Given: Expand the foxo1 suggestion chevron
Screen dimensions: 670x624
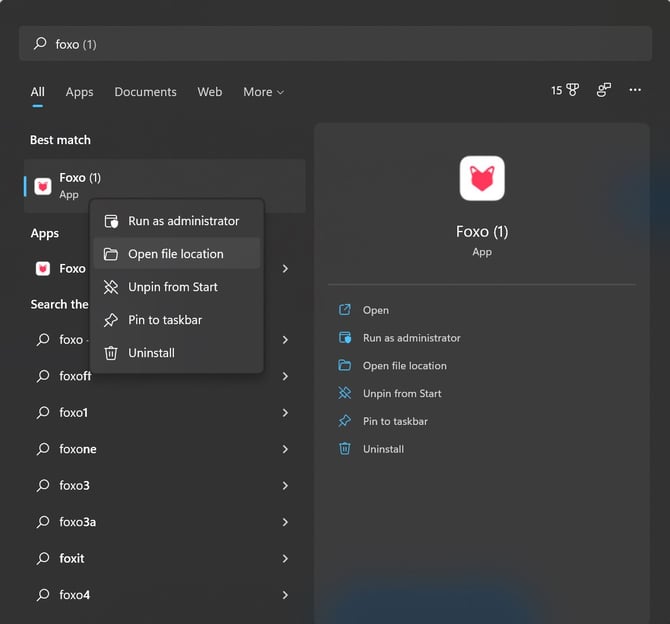Looking at the screenshot, I should (x=285, y=412).
